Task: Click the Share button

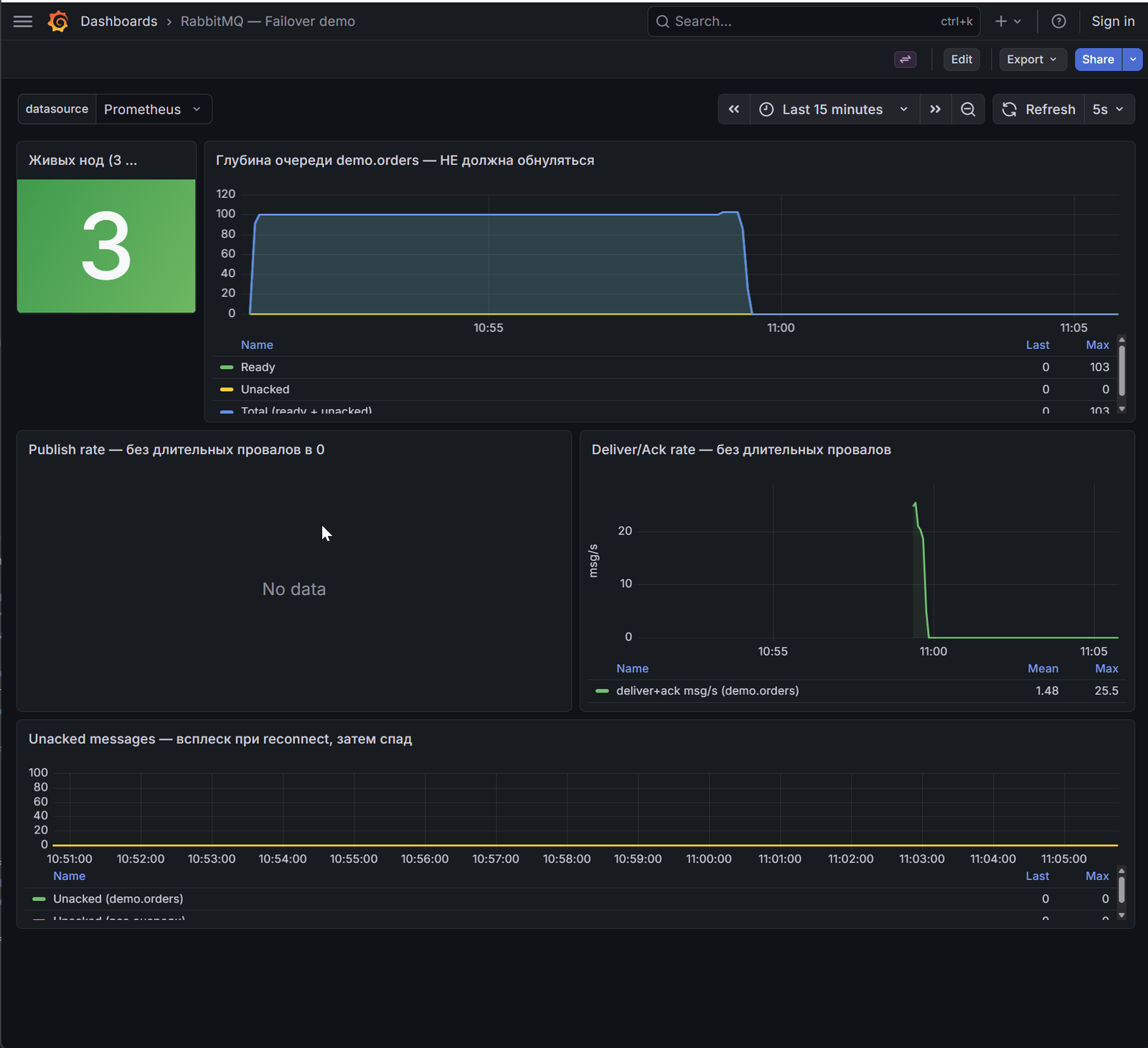Action: click(x=1098, y=60)
